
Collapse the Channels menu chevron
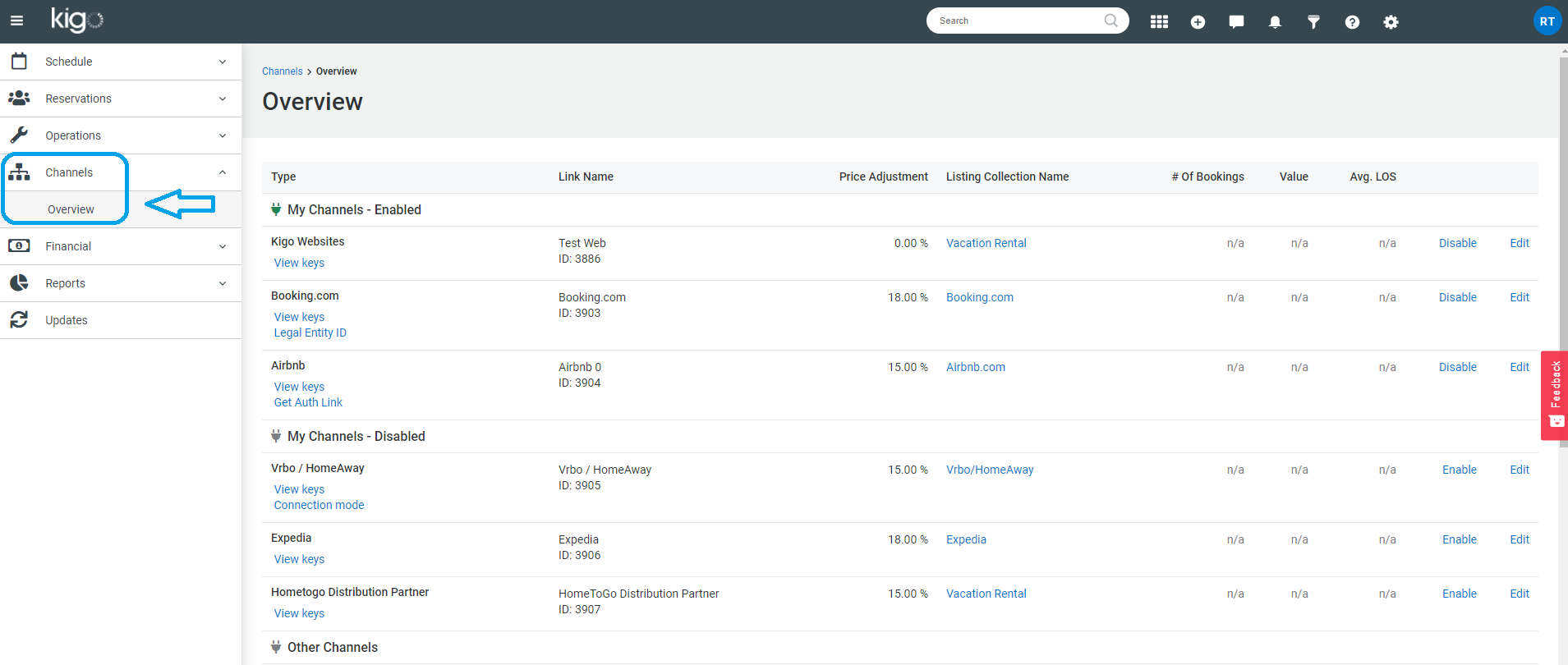tap(223, 172)
